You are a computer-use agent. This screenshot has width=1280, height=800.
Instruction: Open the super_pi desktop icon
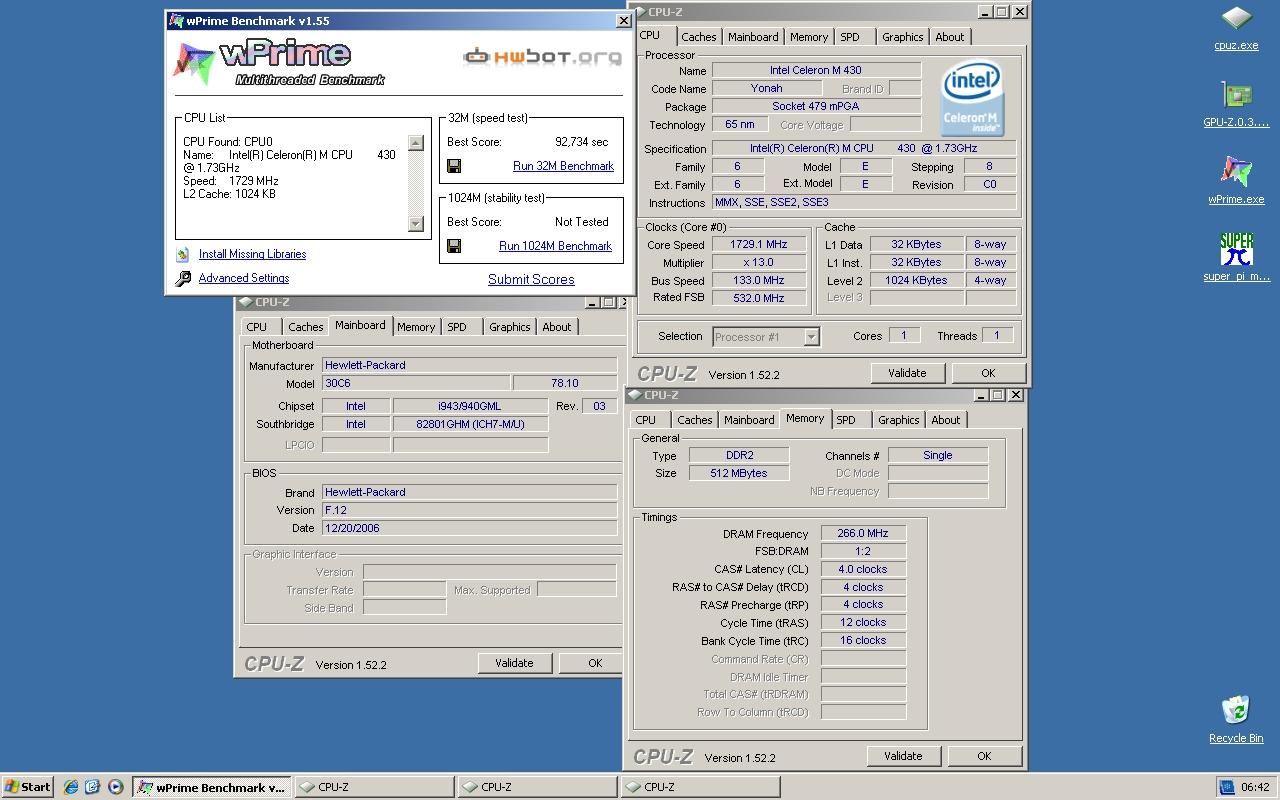click(x=1236, y=258)
